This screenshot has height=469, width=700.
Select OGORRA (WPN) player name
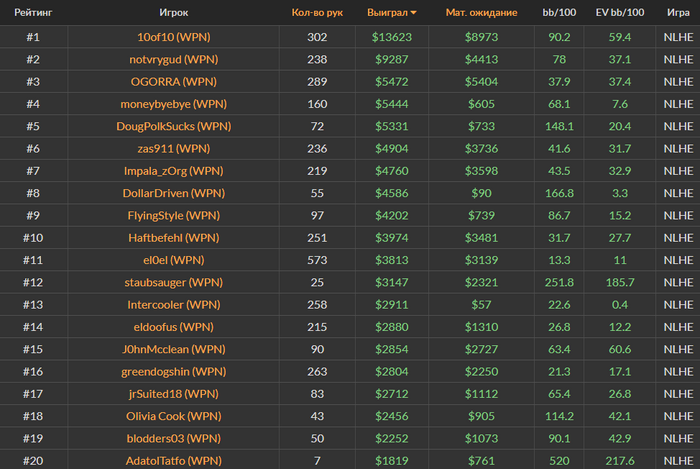(174, 82)
